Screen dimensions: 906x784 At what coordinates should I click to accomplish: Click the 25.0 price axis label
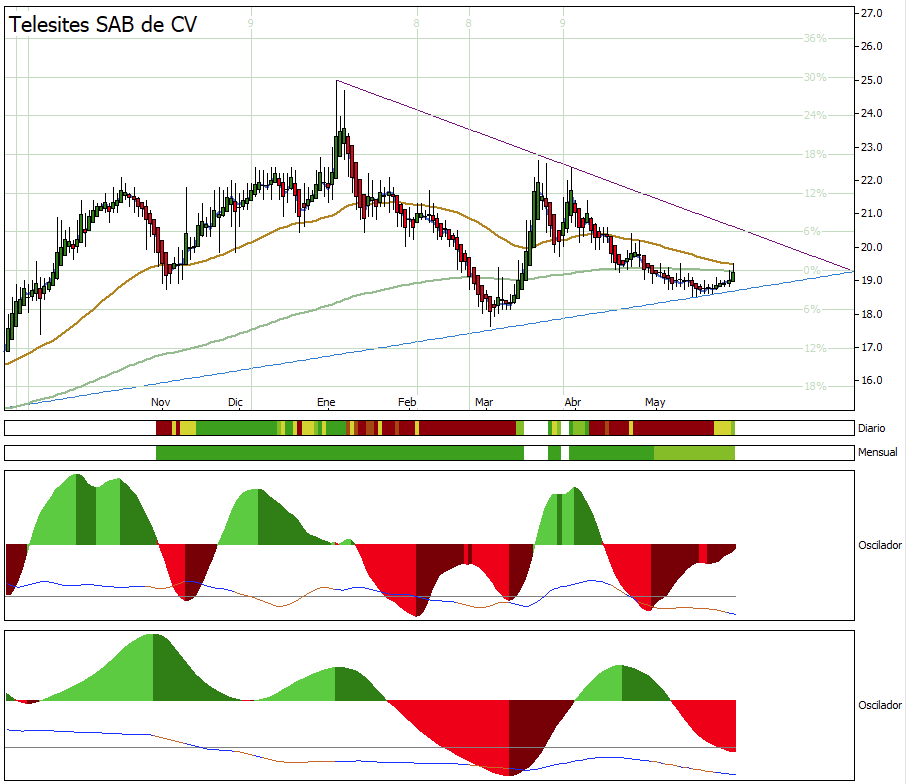coord(871,80)
